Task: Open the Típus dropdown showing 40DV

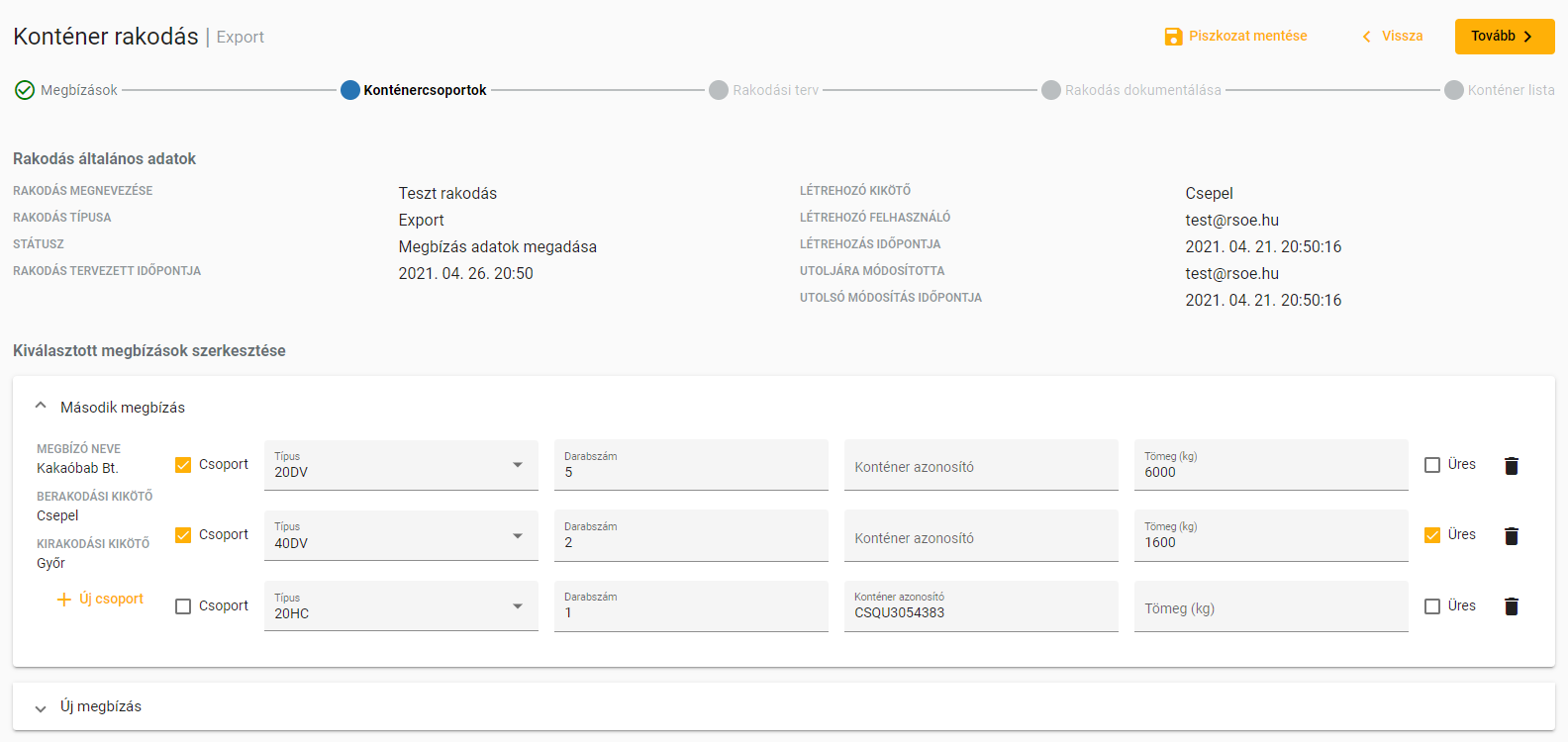Action: [x=401, y=536]
